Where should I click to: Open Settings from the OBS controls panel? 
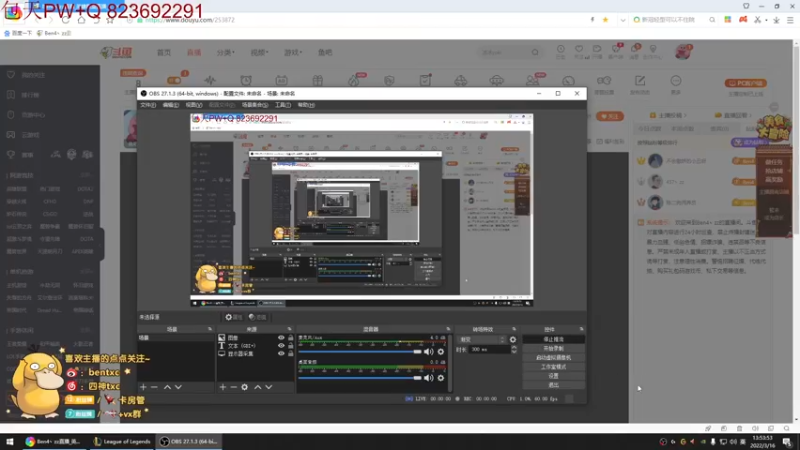pyautogui.click(x=554, y=376)
